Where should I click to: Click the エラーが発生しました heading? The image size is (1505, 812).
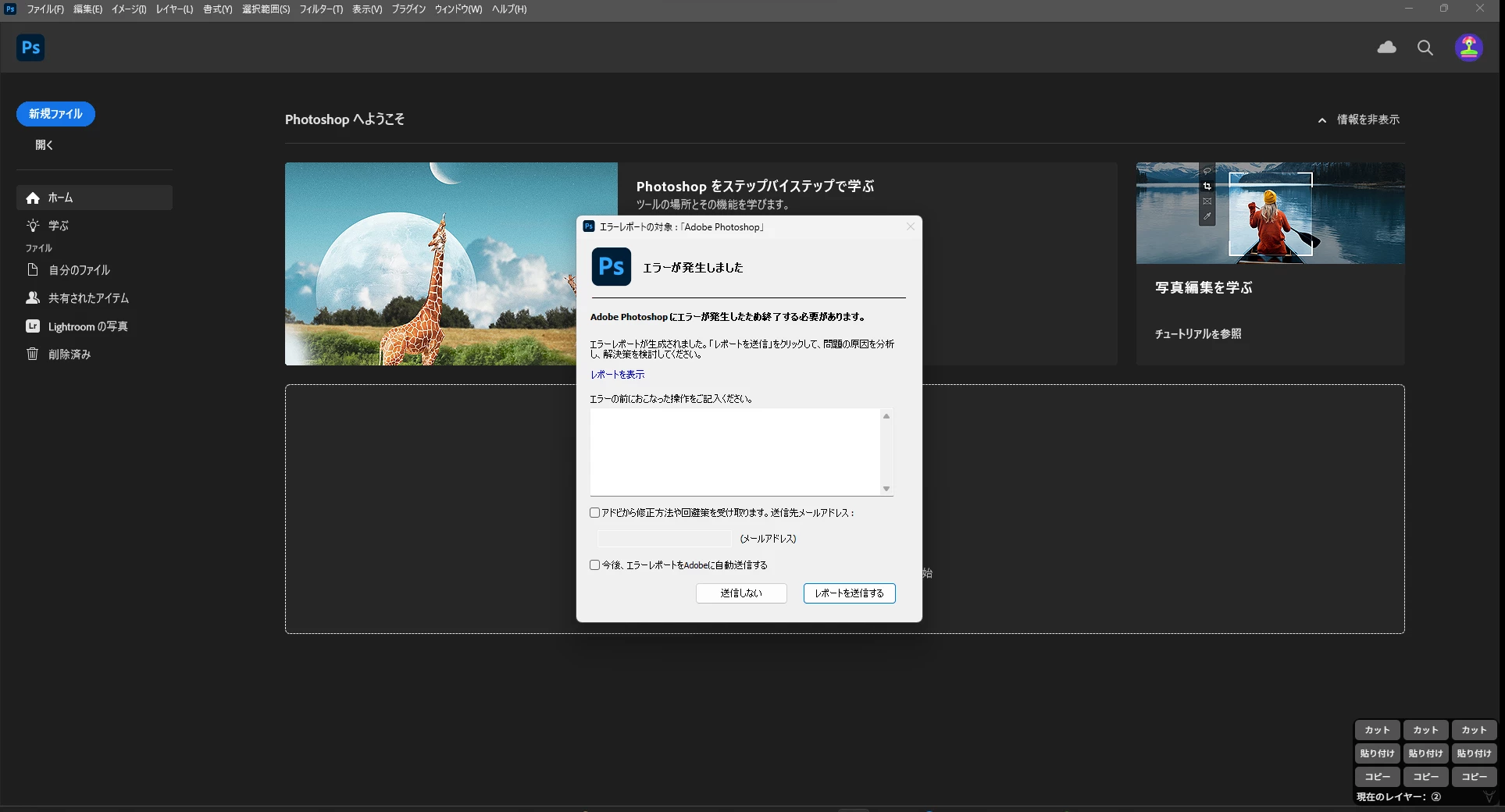[693, 267]
